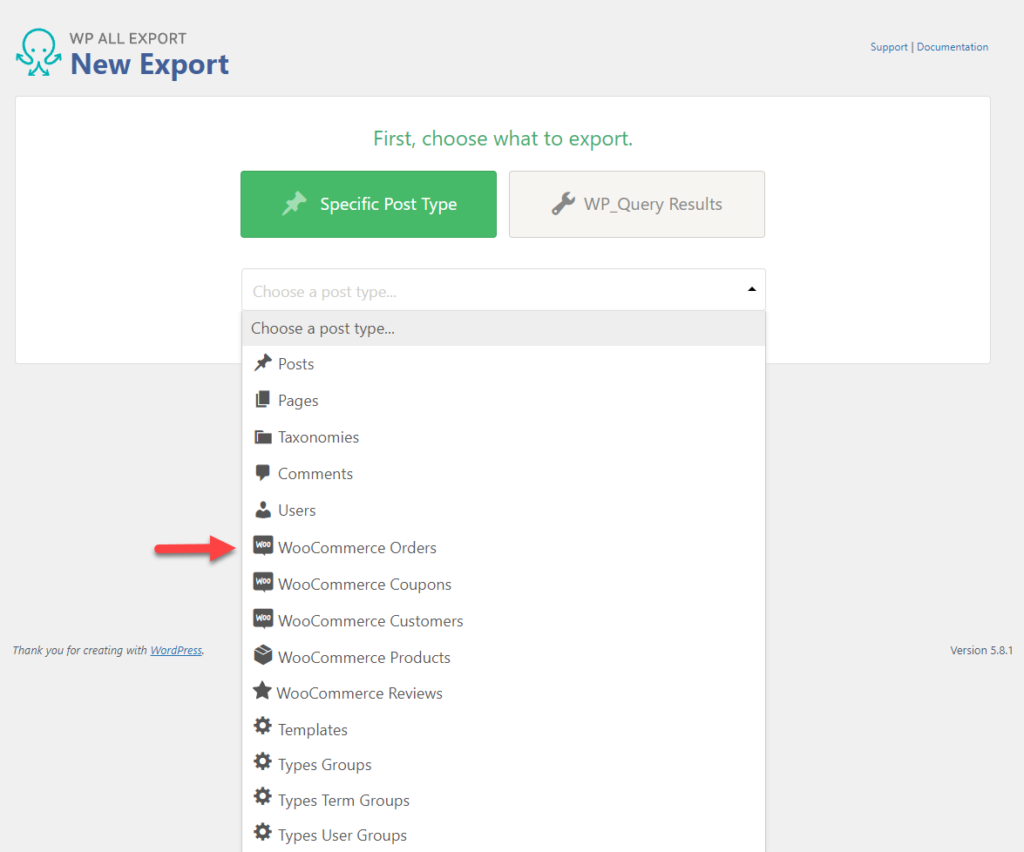Click the Choose a post type select field
1024x852 pixels.
[x=503, y=290]
